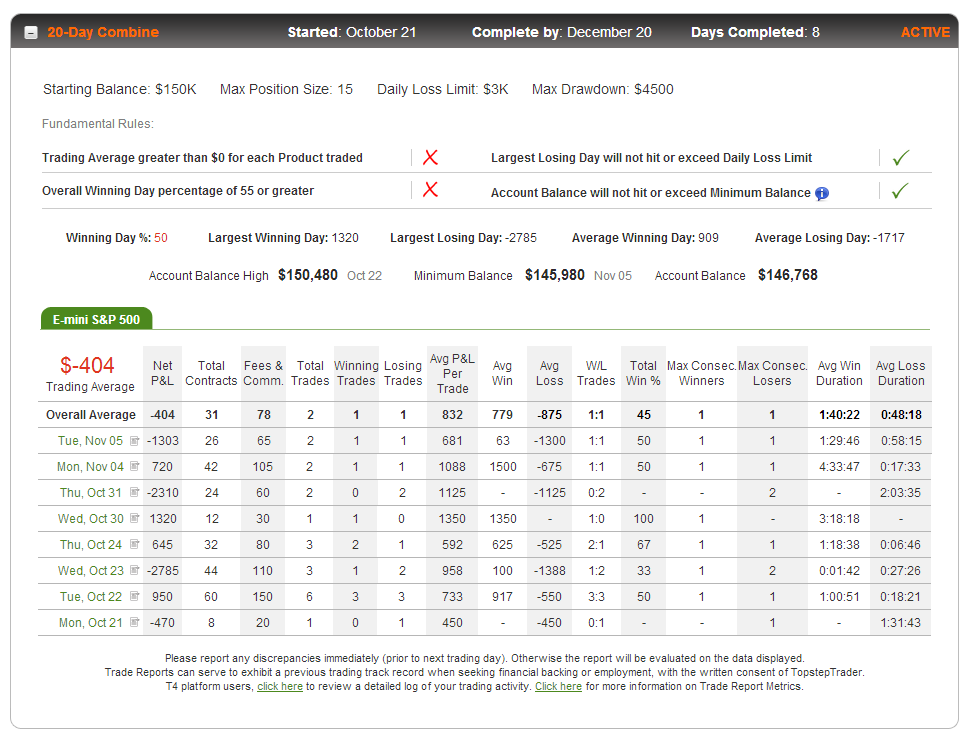Screen dimensions: 970x740
Task: Click Days Completed: 8 in header
Action: pos(755,32)
